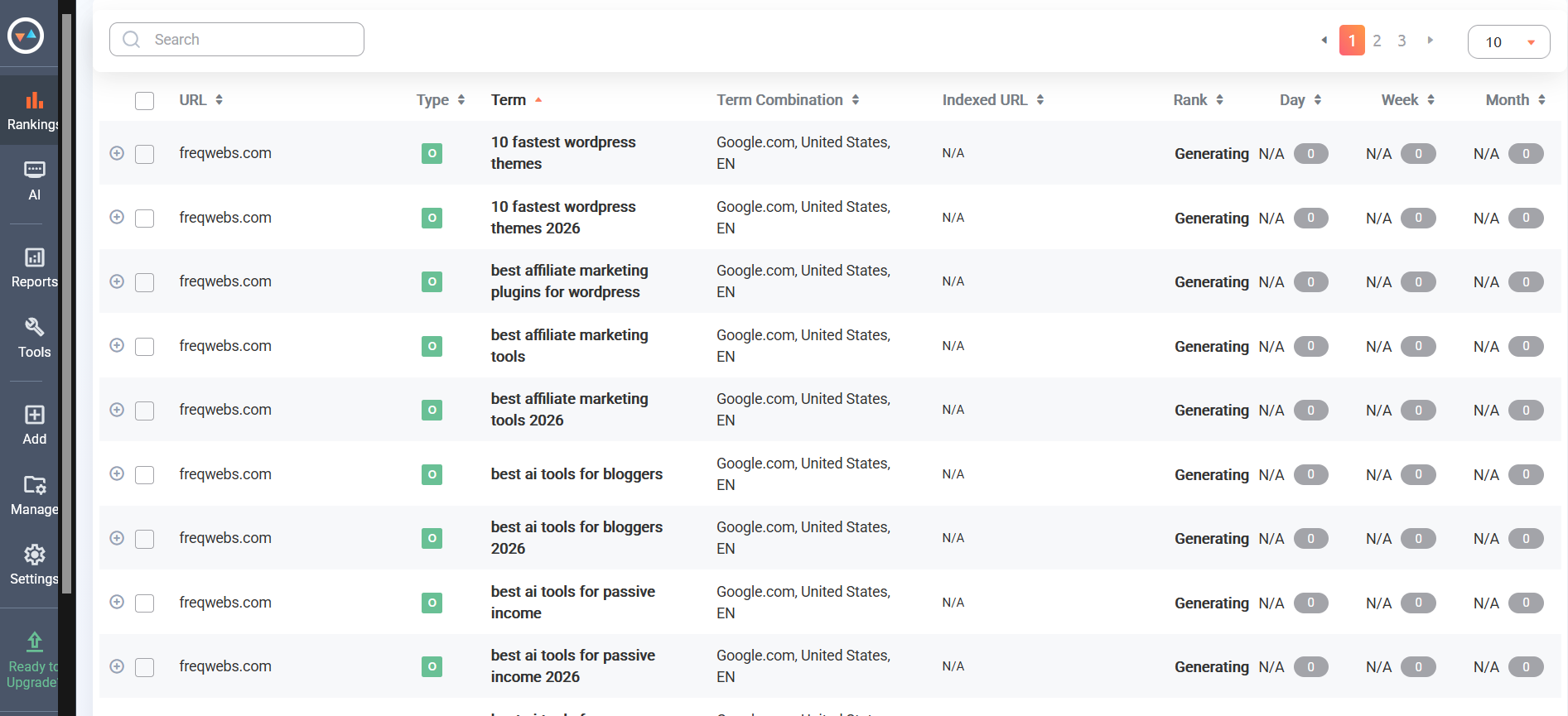This screenshot has height=716, width=1568.
Task: Check row 'best ai tools for bloggers'
Action: (145, 475)
